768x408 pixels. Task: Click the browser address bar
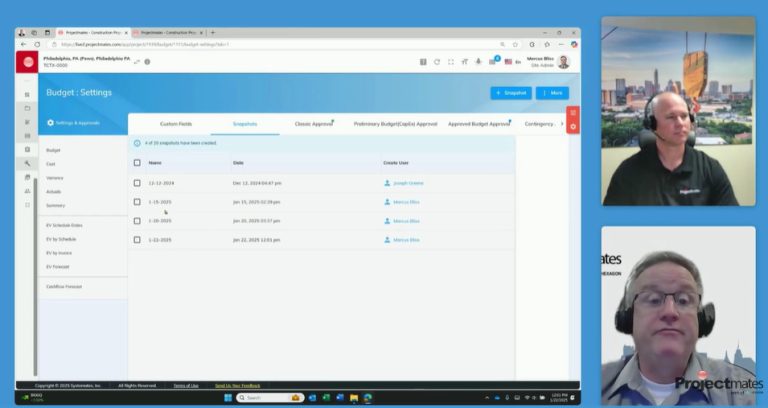[274, 44]
